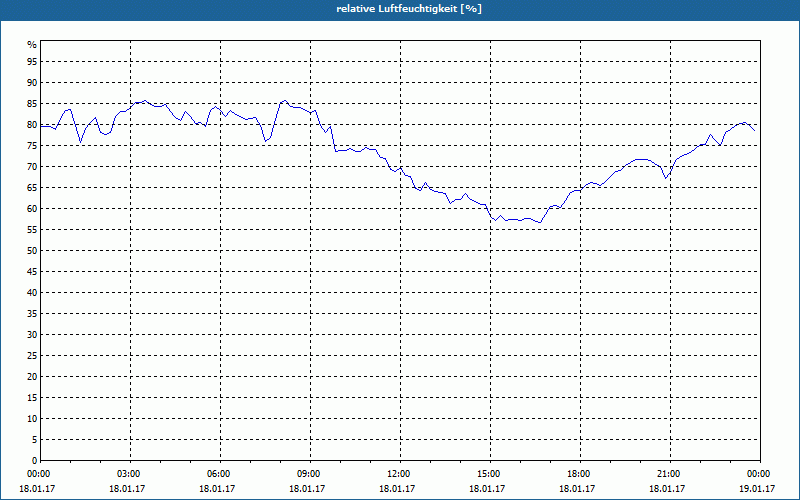This screenshot has height=500, width=800.
Task: Click the 18.01.17 date under 18:00
Action: [577, 489]
